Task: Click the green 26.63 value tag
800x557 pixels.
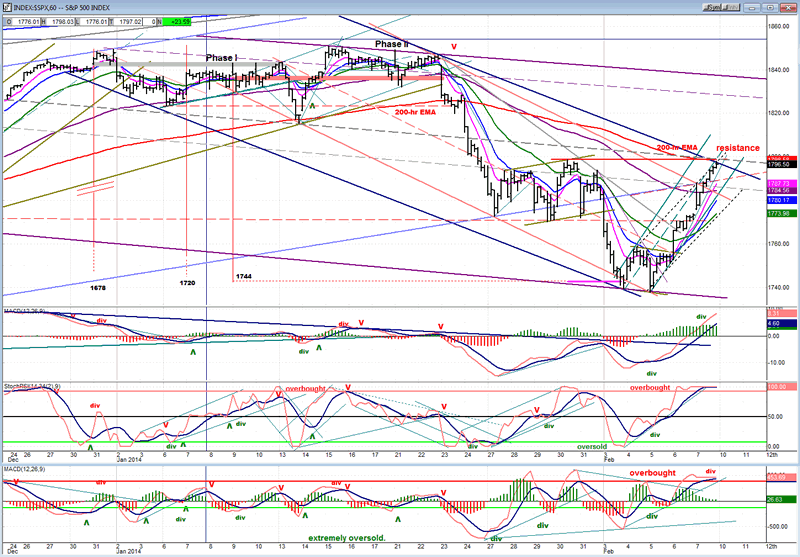Action: click(x=781, y=500)
